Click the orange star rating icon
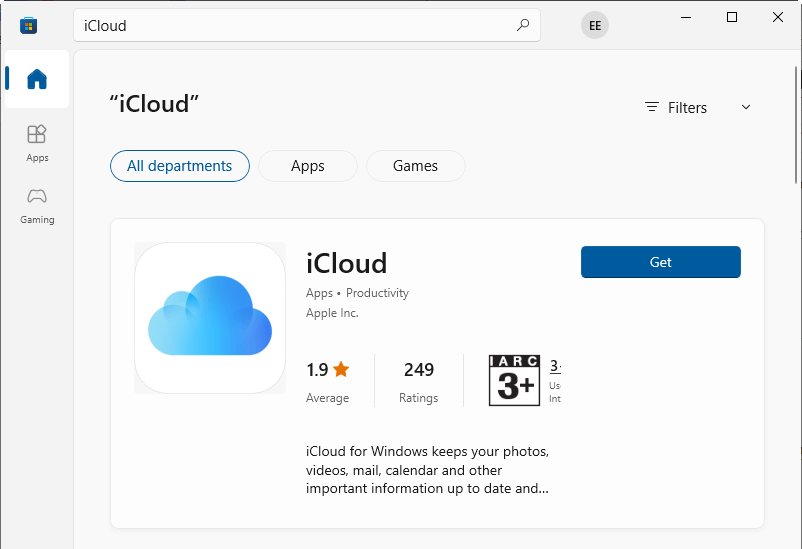 pos(341,370)
